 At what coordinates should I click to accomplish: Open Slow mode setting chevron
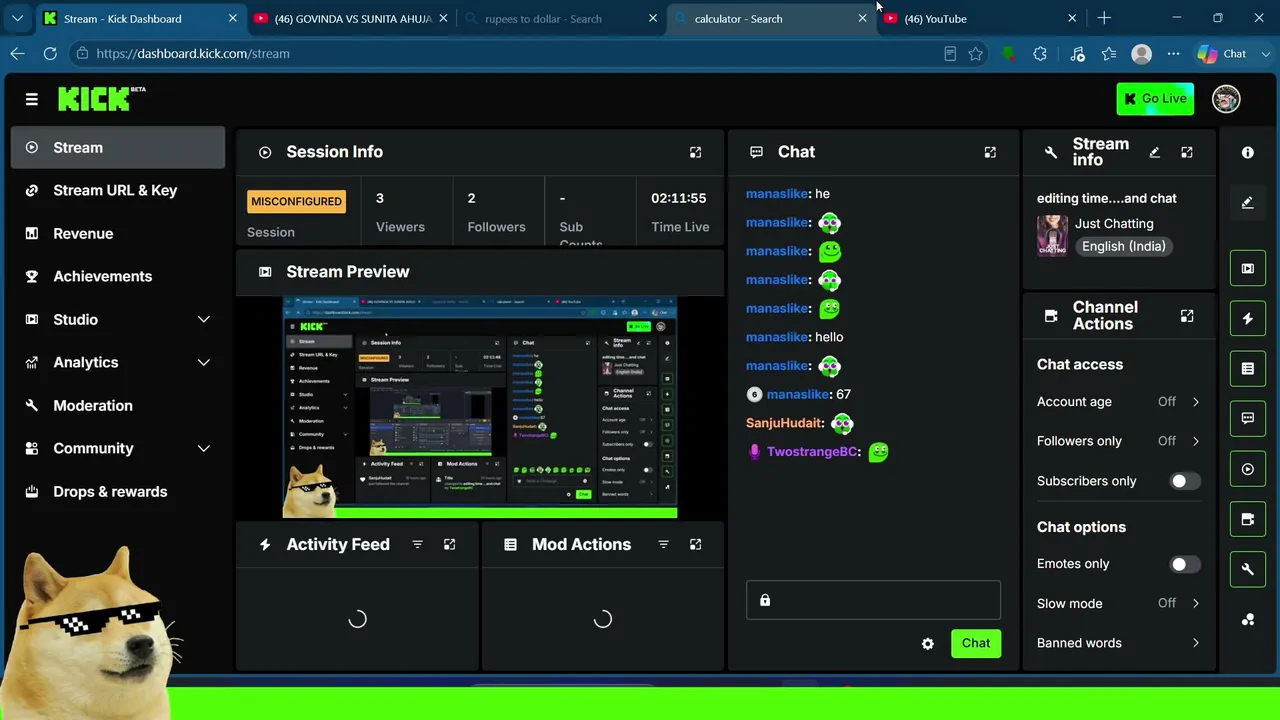pos(1195,604)
